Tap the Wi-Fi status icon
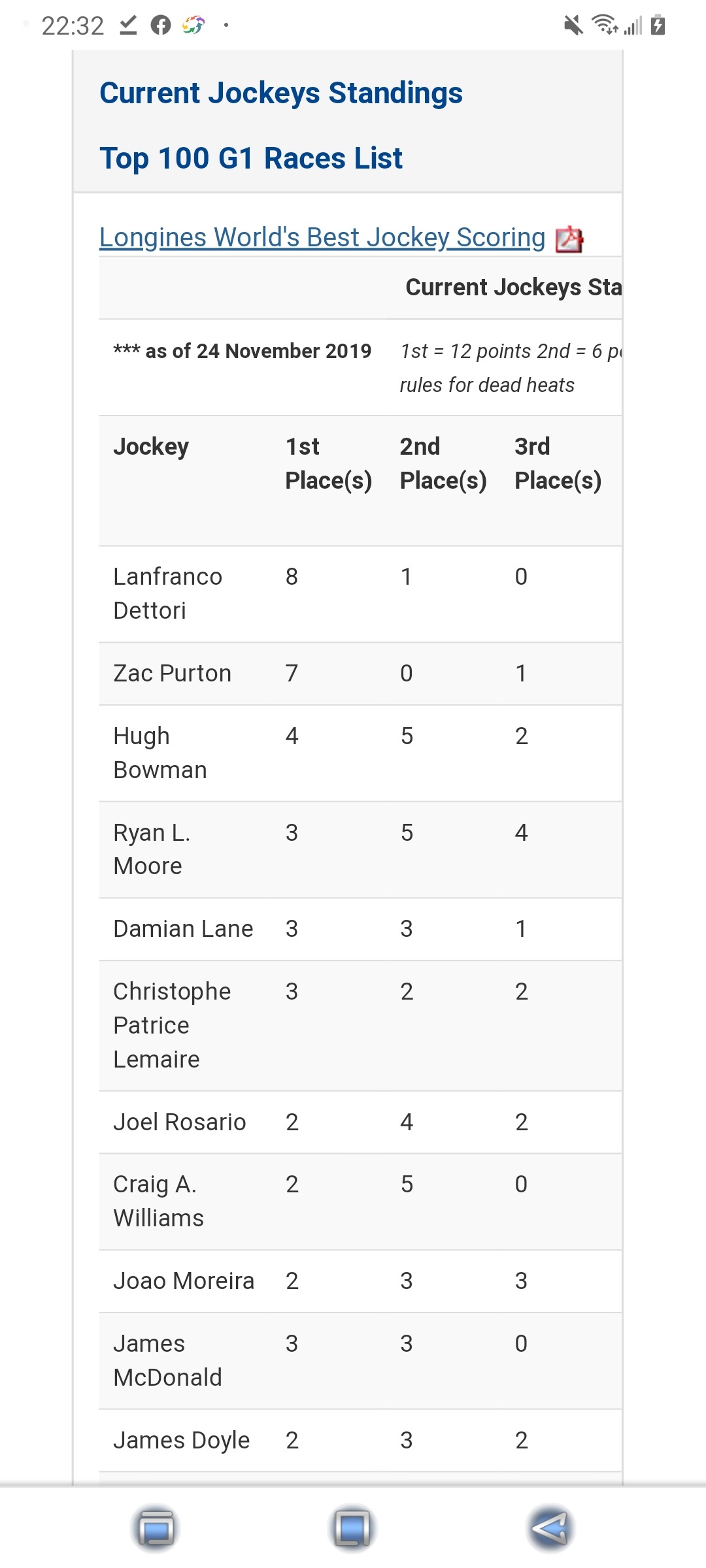 coord(605,25)
